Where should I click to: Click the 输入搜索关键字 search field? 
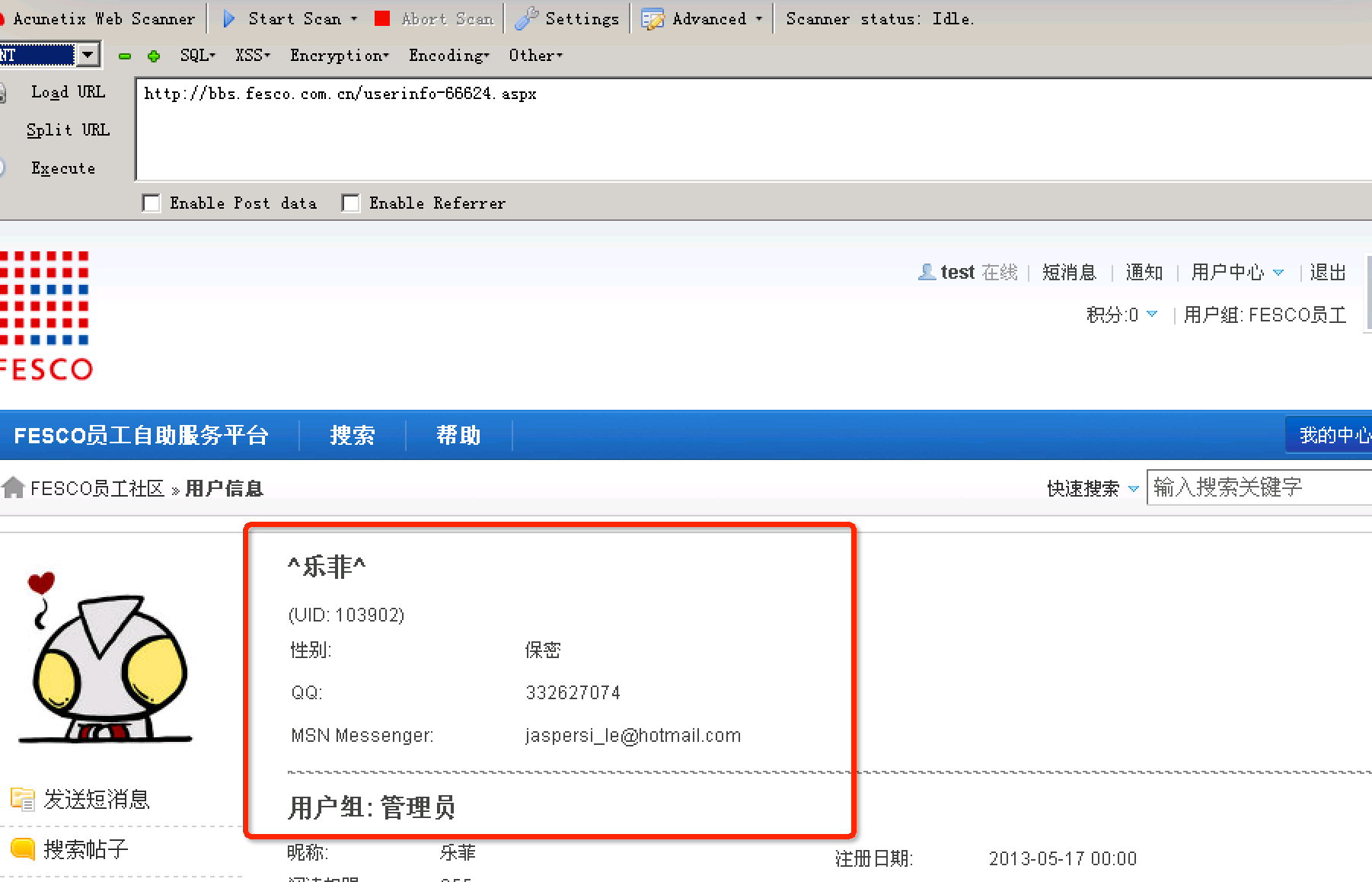click(1259, 487)
